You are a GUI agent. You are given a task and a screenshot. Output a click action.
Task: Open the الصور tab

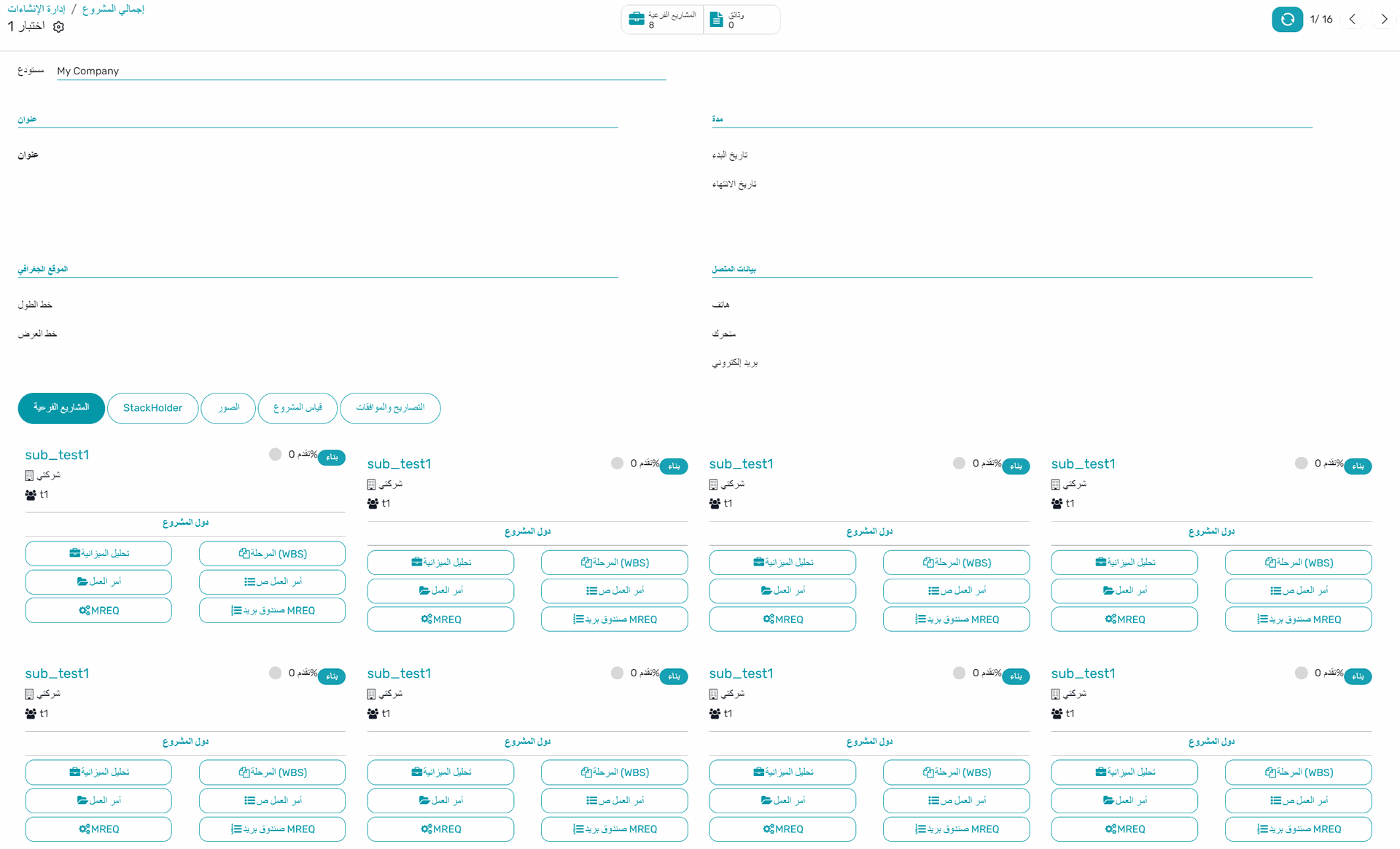[228, 408]
